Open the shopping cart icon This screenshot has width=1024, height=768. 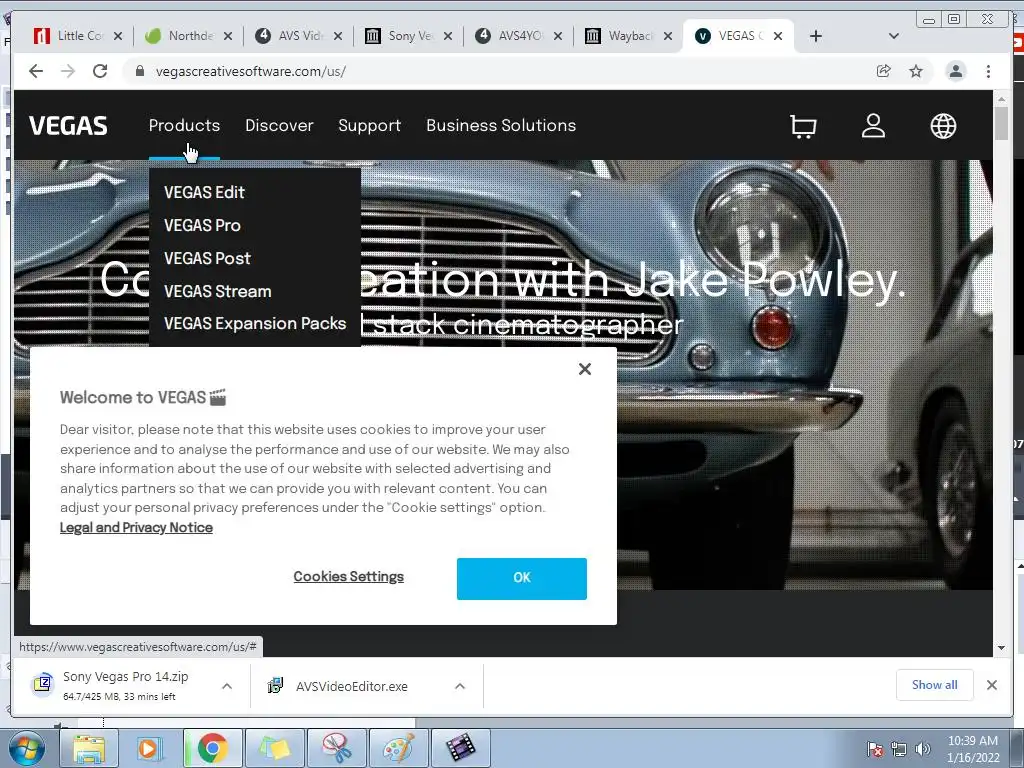coord(803,126)
